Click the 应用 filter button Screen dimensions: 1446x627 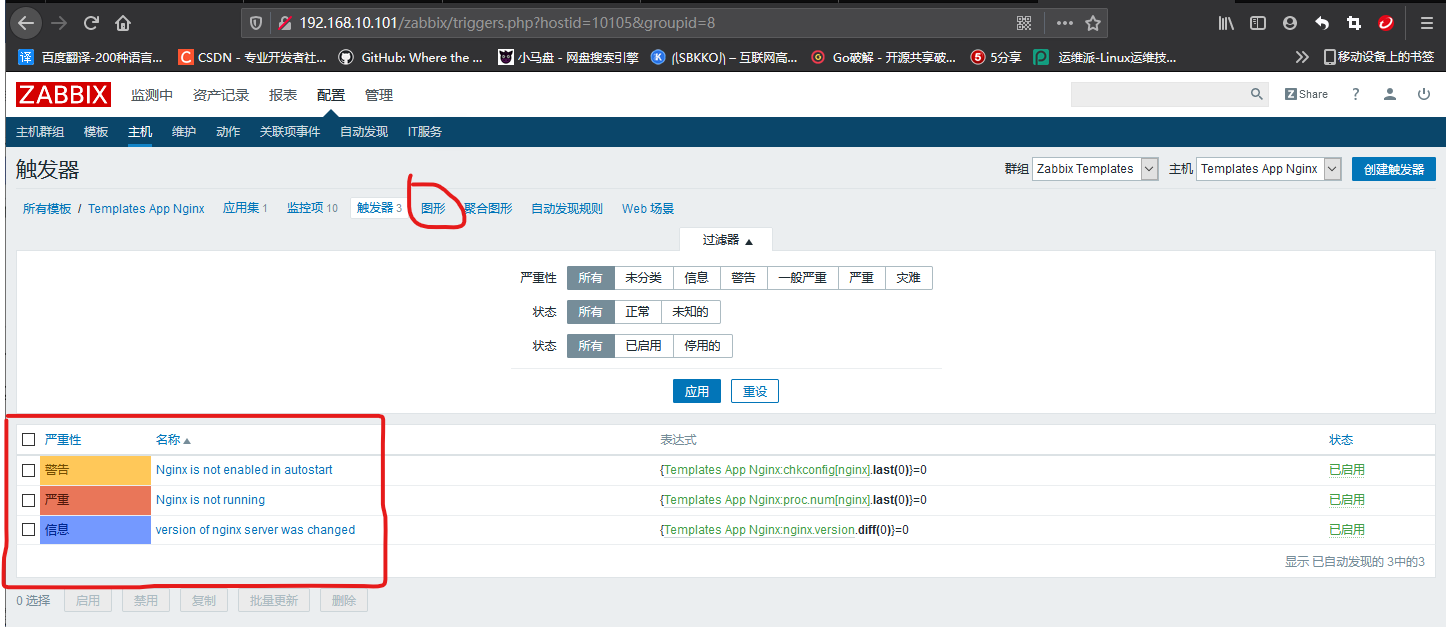697,391
